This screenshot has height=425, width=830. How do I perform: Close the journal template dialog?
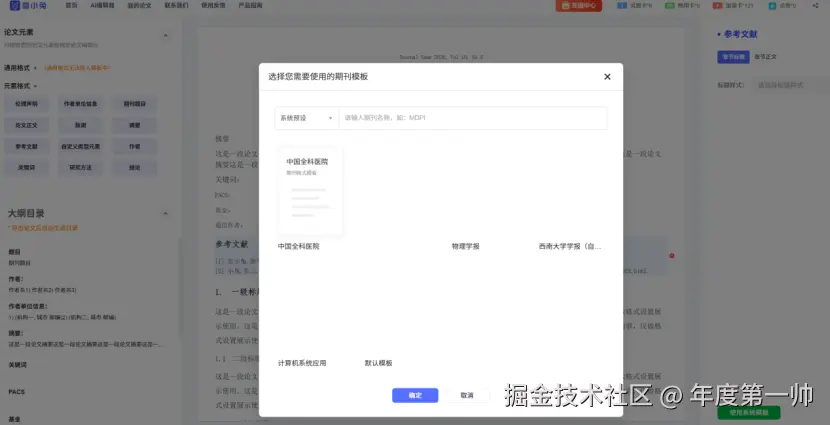click(x=607, y=77)
